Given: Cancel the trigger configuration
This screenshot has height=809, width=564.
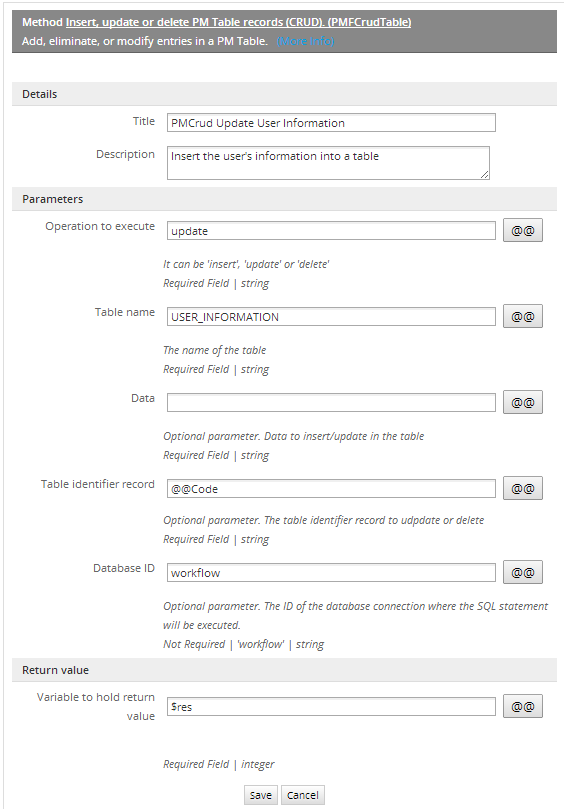Looking at the screenshot, I should pos(303,795).
